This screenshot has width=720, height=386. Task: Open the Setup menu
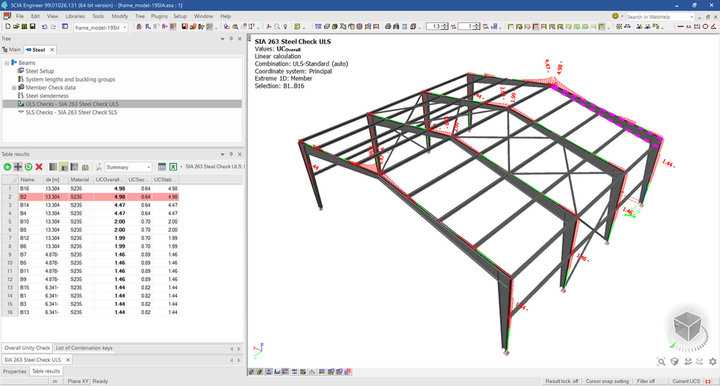(x=180, y=16)
